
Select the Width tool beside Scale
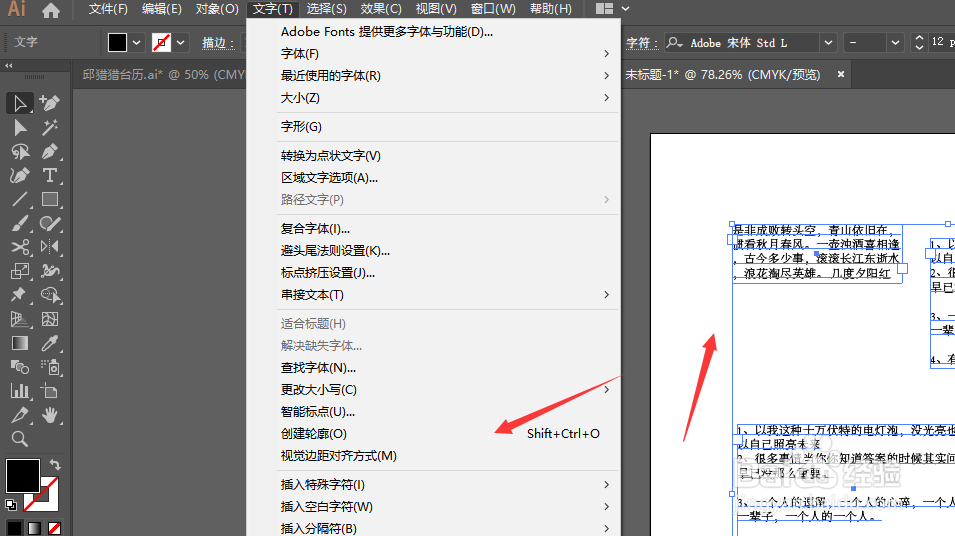pos(49,271)
